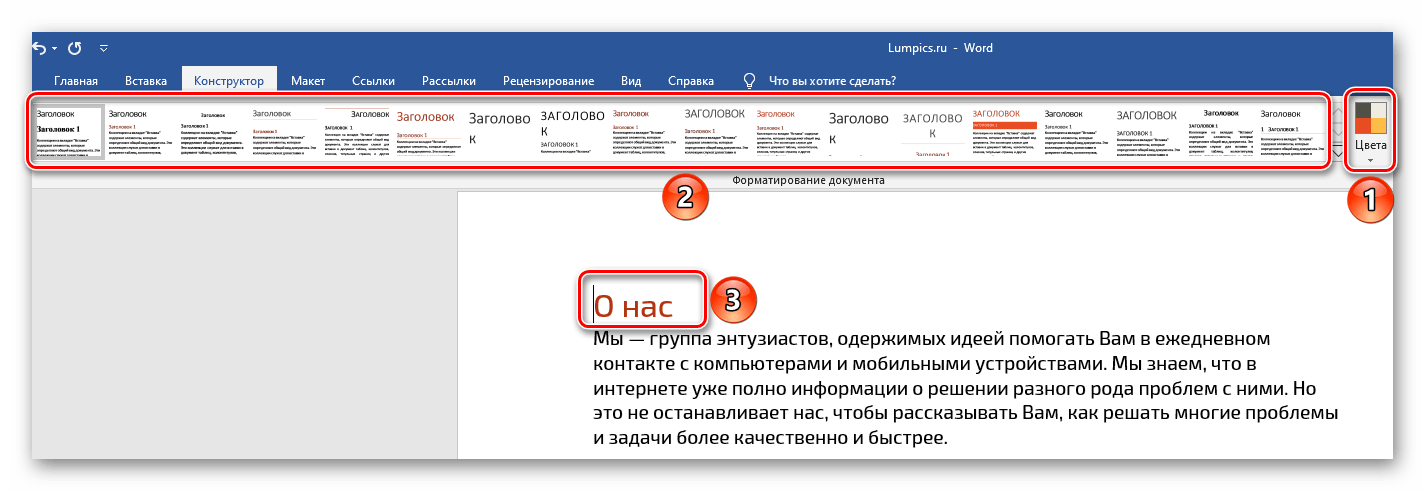Switch to the Главная tab
Viewport: 1425px width, 491px height.
click(76, 81)
